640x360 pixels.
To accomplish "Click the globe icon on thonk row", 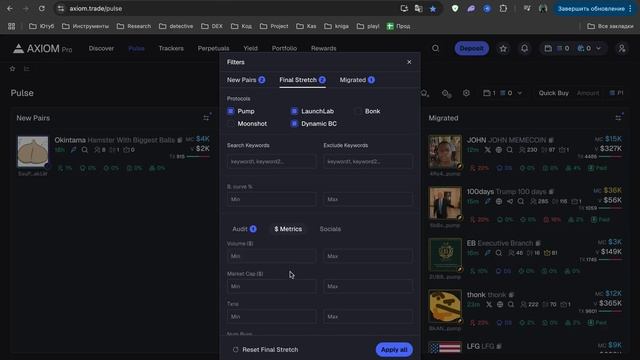I will (x=500, y=304).
